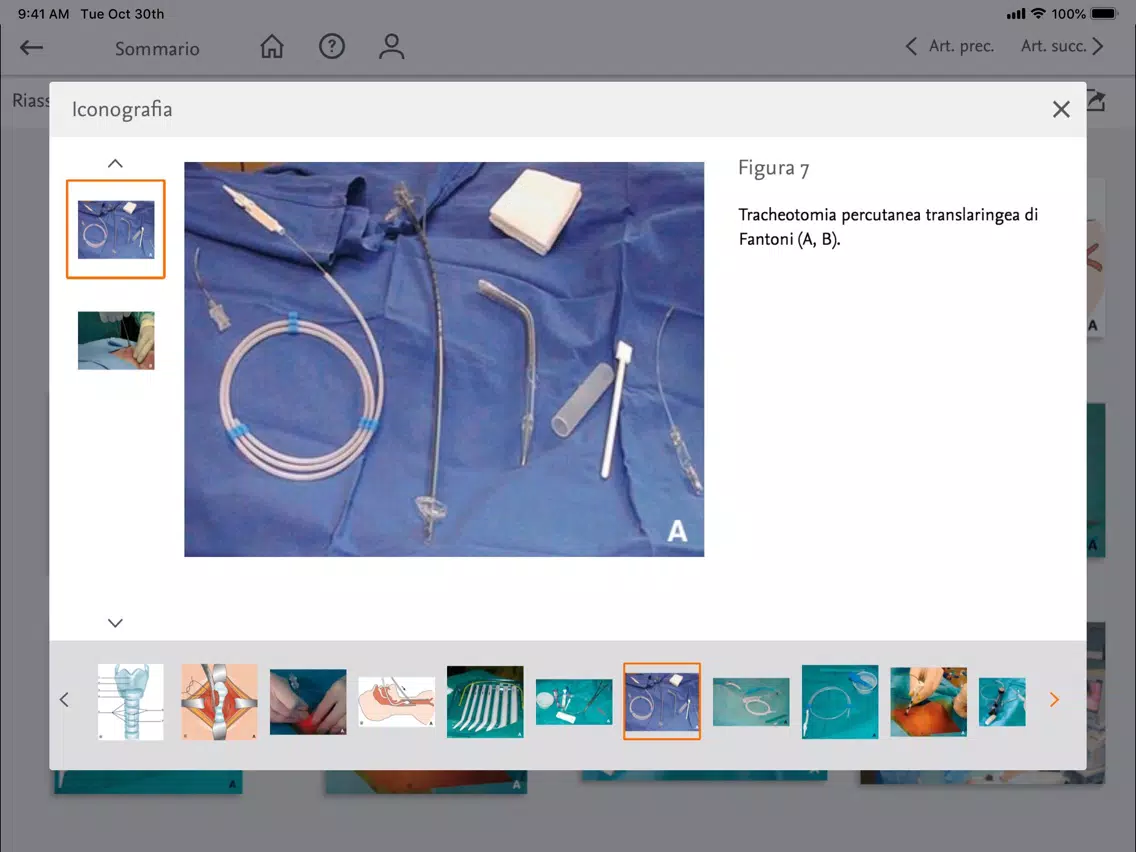Close the Iconografia dialog
1136x852 pixels.
click(x=1061, y=109)
